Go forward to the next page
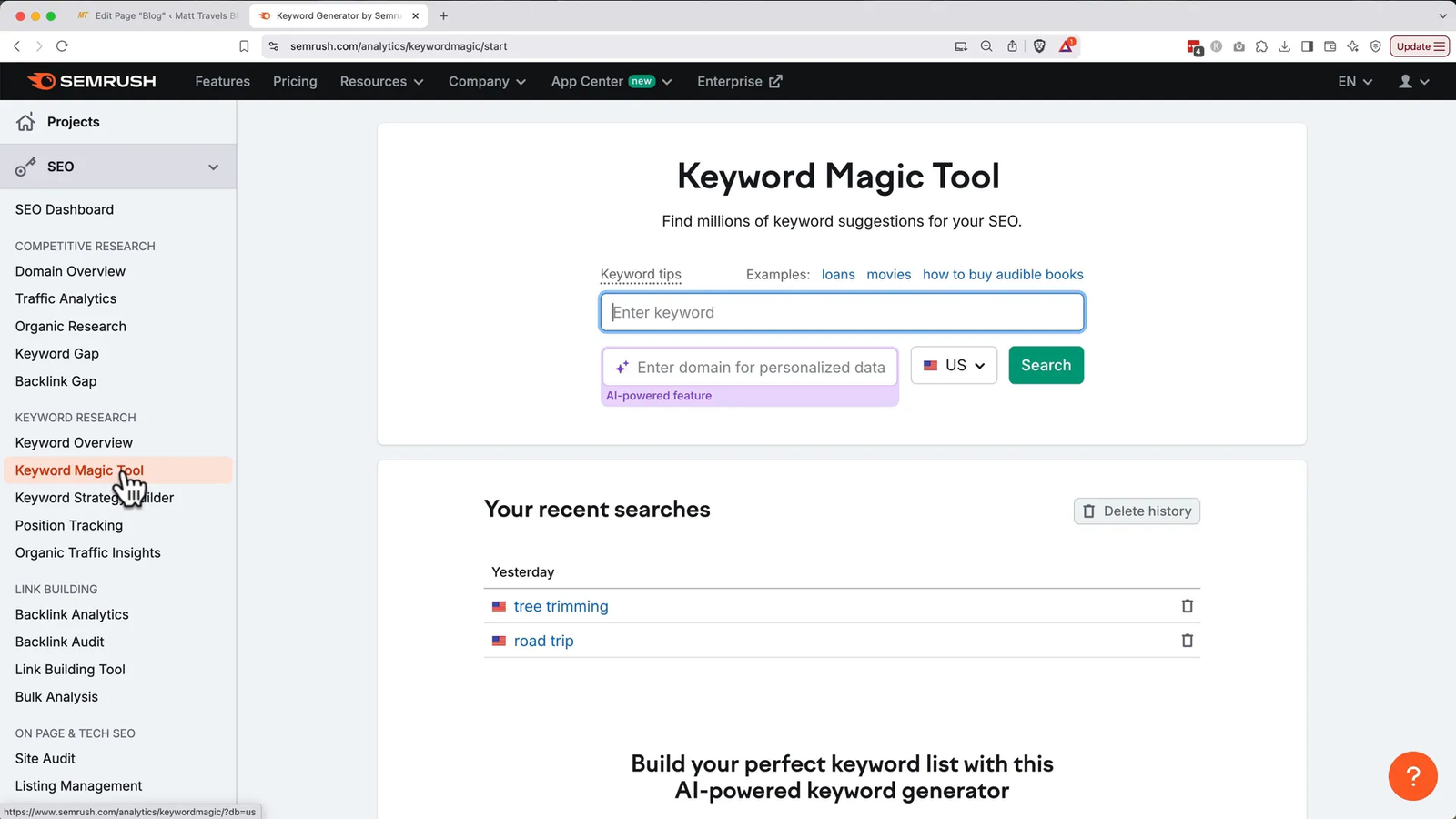 tap(38, 45)
